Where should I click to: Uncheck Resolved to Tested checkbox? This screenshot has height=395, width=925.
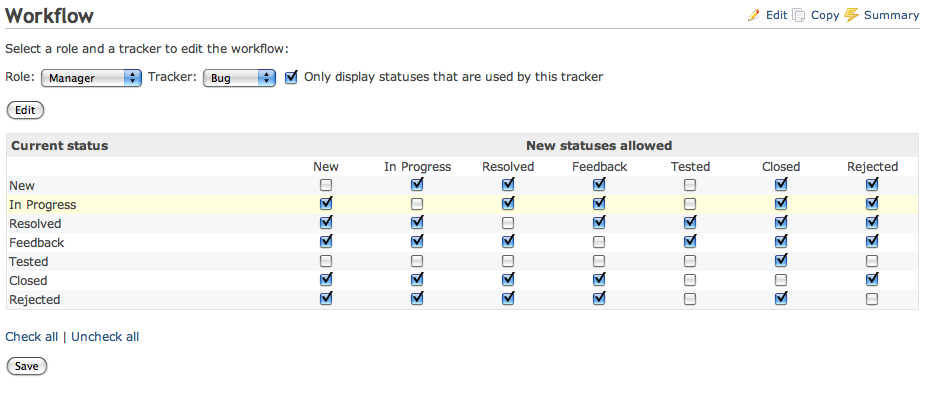690,223
